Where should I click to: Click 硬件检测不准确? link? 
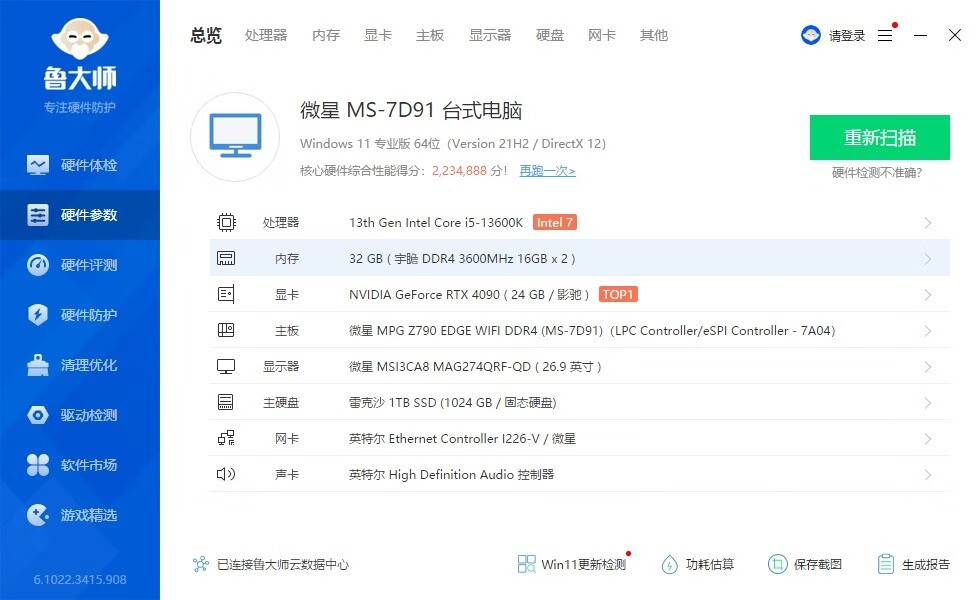coord(877,172)
